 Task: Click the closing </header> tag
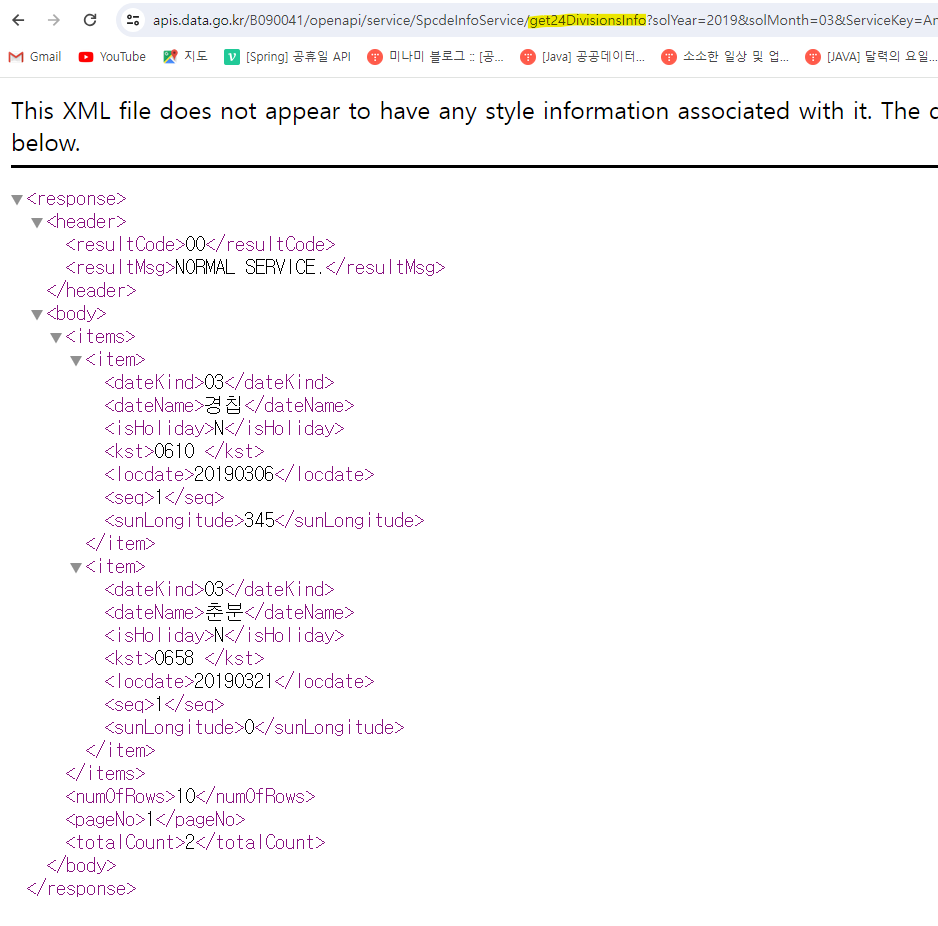click(92, 291)
